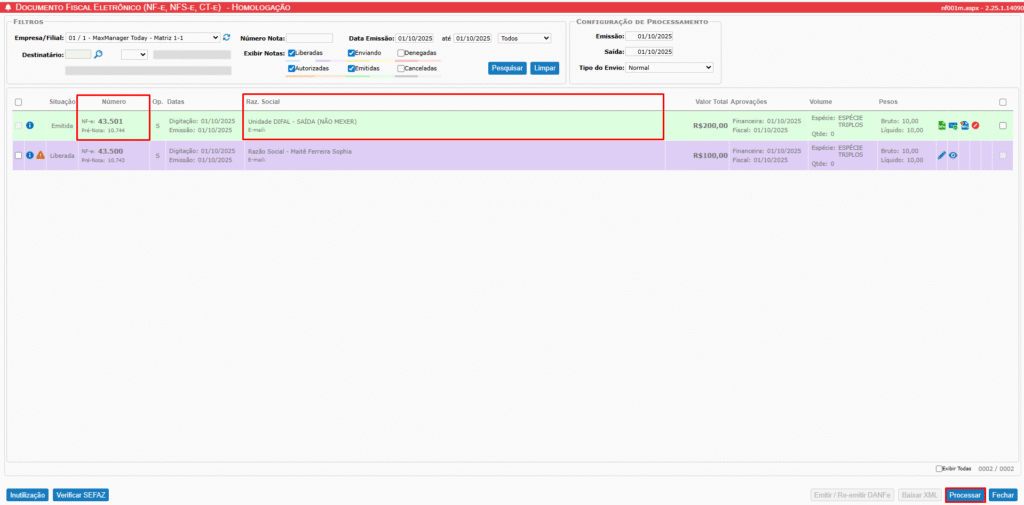1024x505 pixels.
Task: Click the green document icon on the Emitida row
Action: [x=941, y=125]
